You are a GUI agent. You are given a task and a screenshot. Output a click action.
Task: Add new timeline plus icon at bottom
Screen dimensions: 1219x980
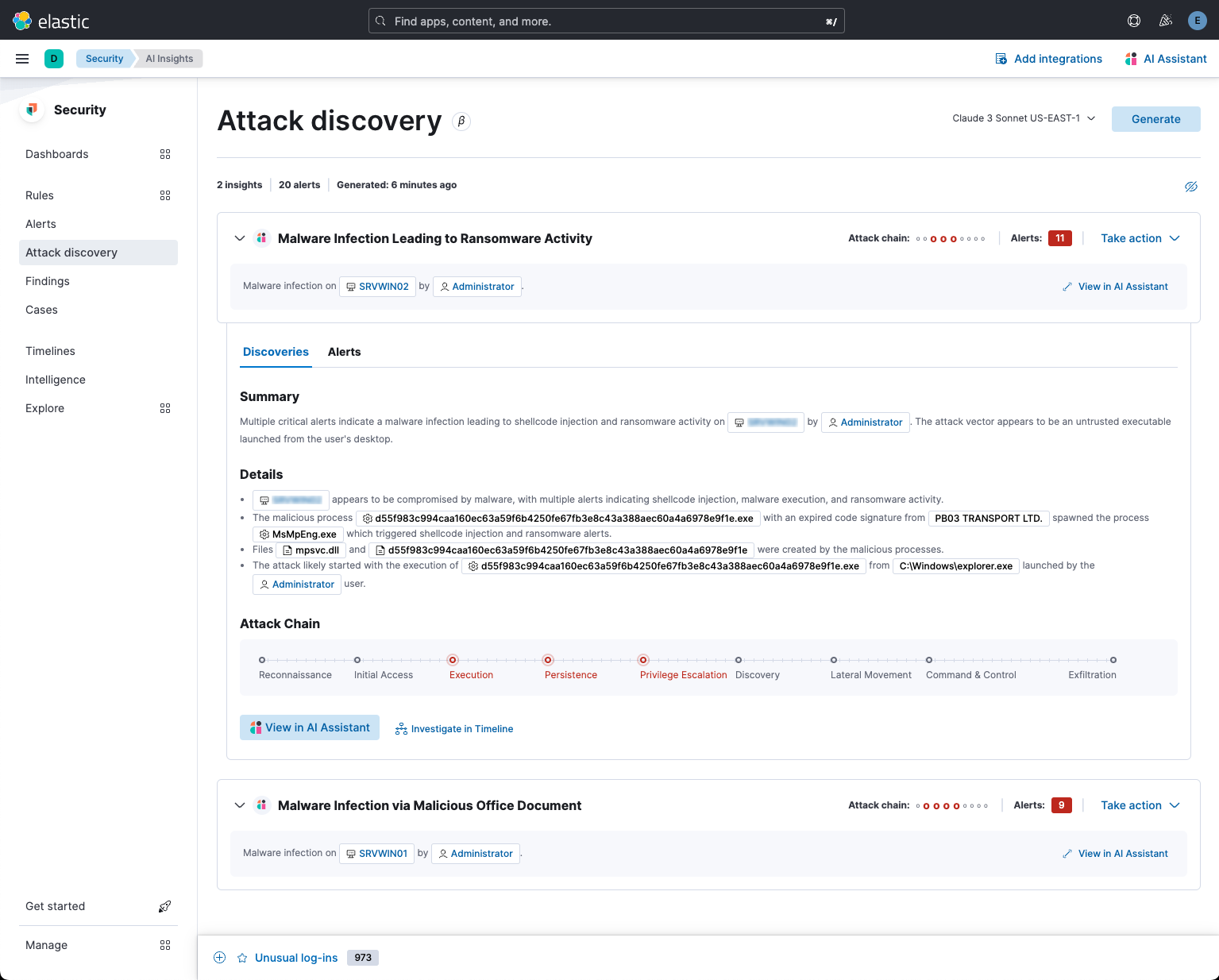(x=220, y=958)
